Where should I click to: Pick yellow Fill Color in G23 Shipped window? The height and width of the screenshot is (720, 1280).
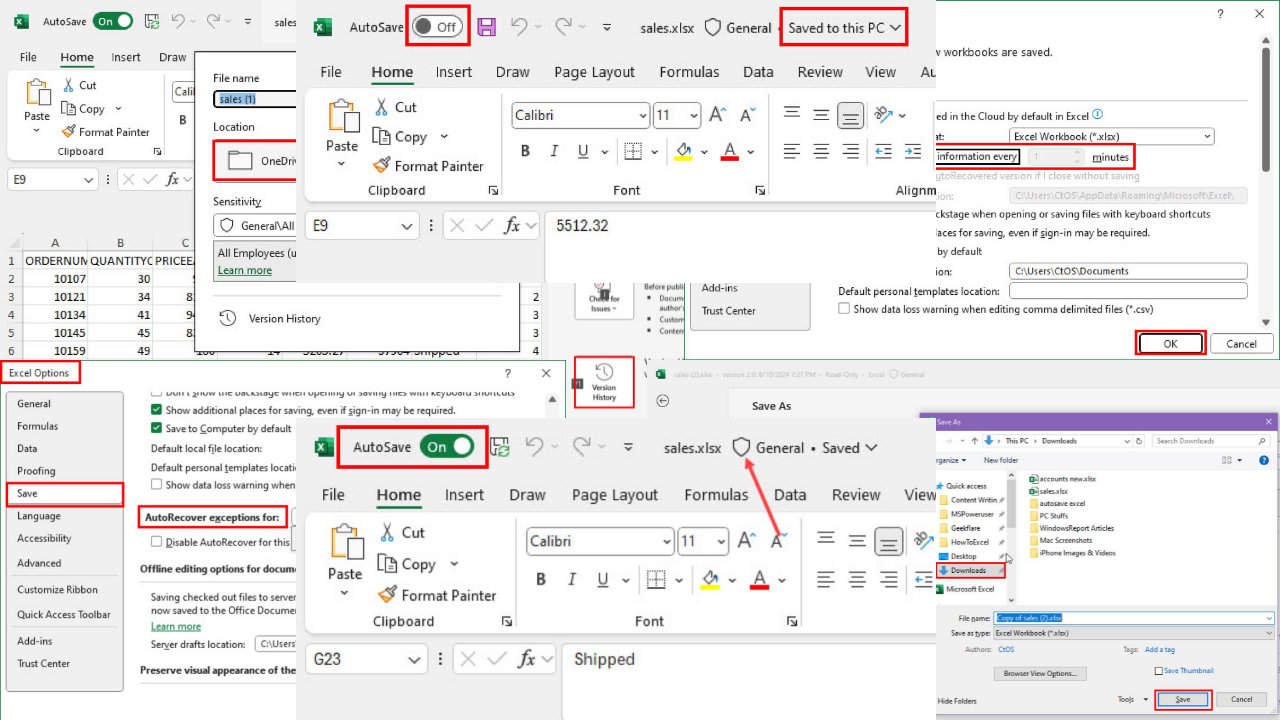710,579
